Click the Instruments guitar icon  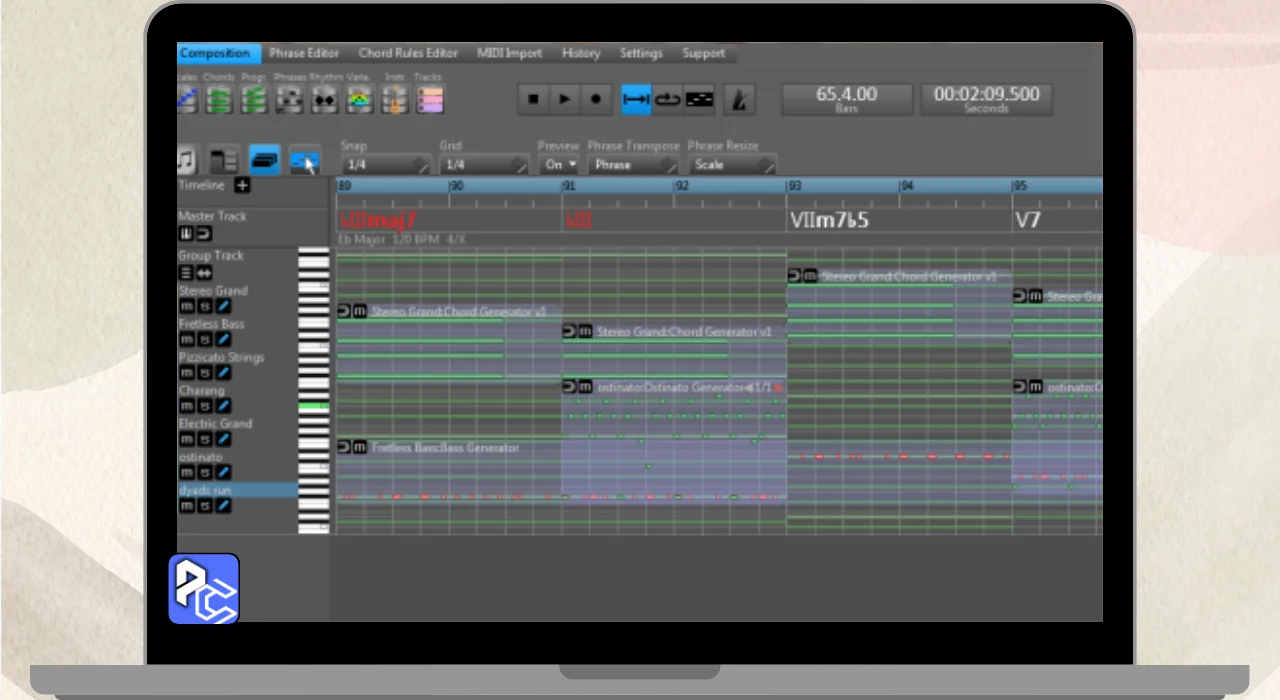tap(394, 99)
